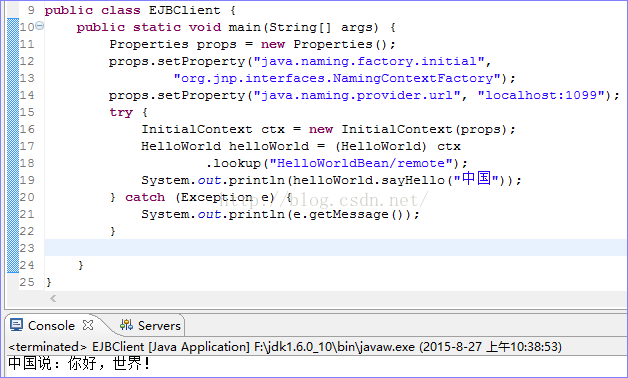
Task: Click the "localhost:1099" string literal
Action: click(541, 95)
